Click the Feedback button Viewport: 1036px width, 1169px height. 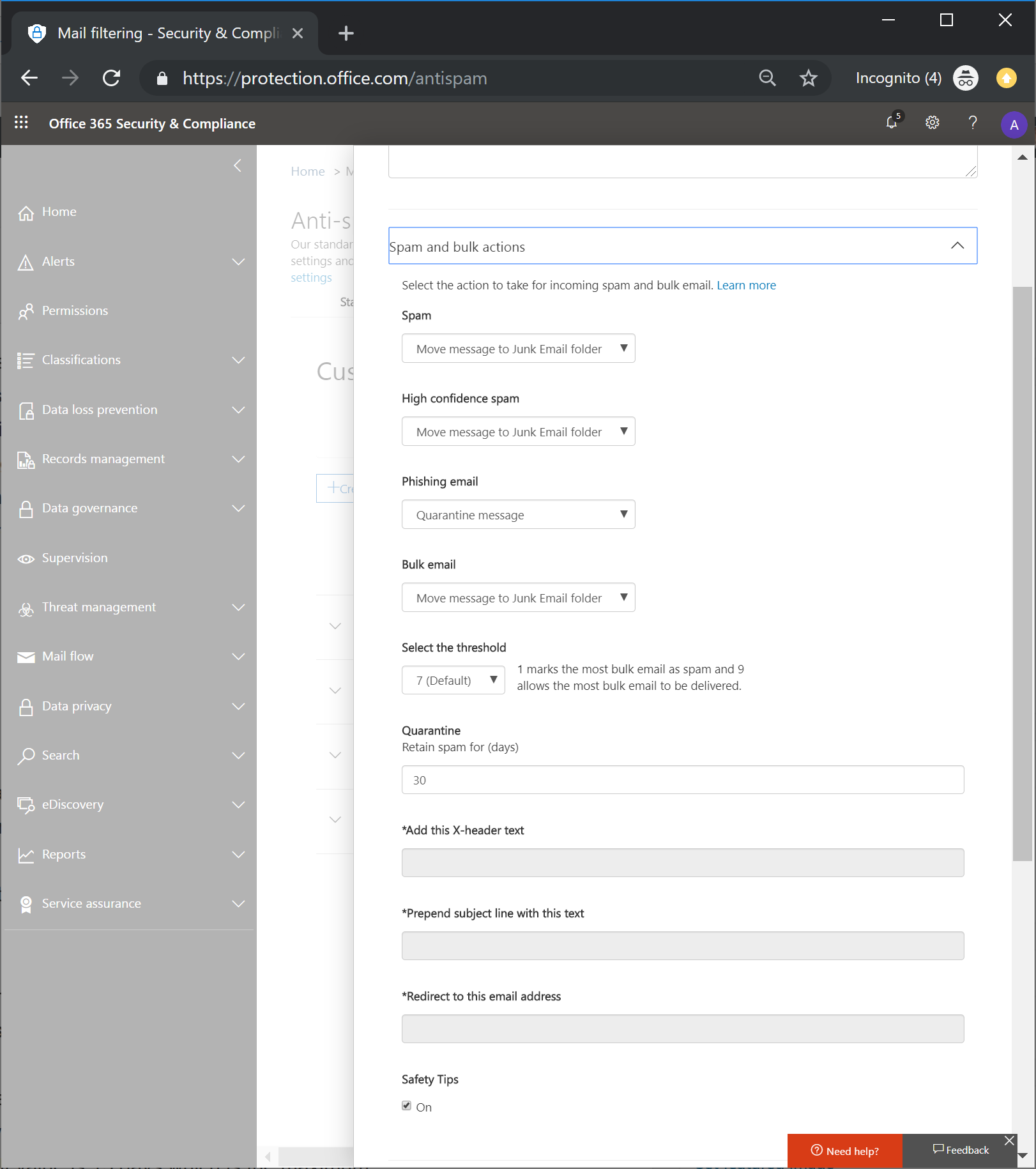click(961, 1150)
